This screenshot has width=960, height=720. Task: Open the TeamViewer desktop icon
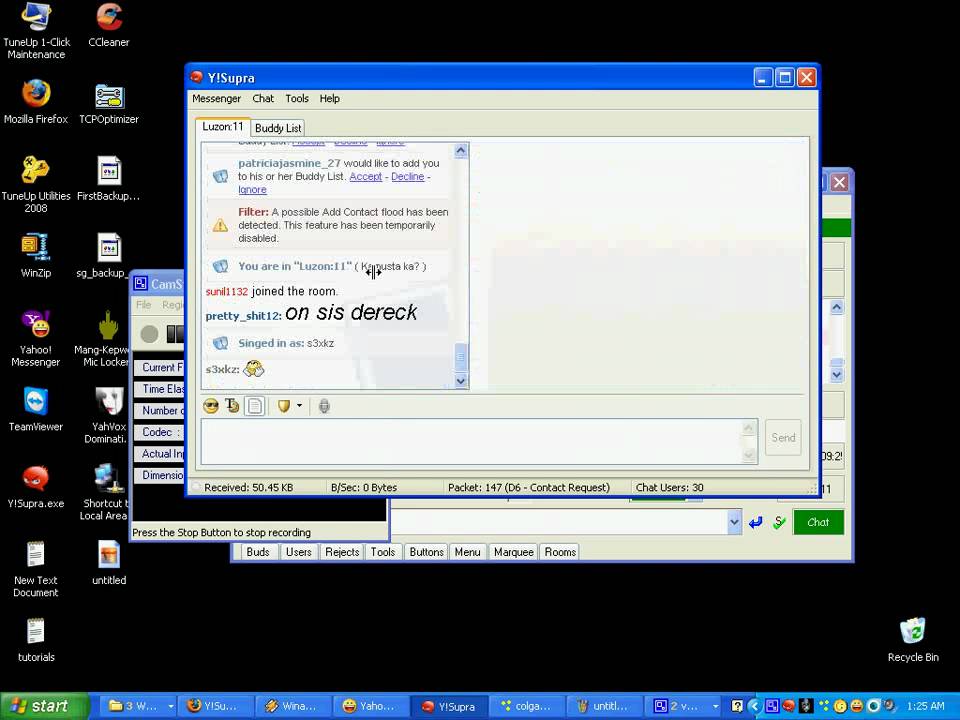pyautogui.click(x=36, y=409)
